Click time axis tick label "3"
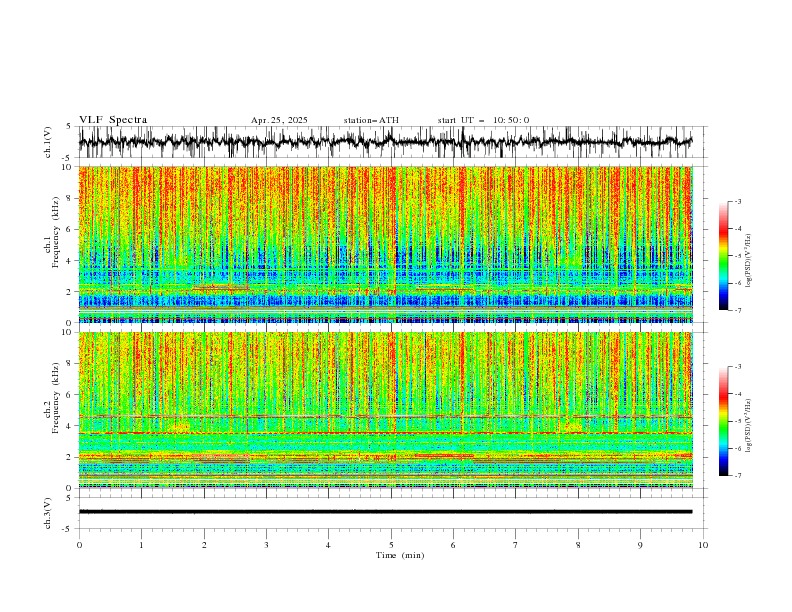 coord(266,545)
